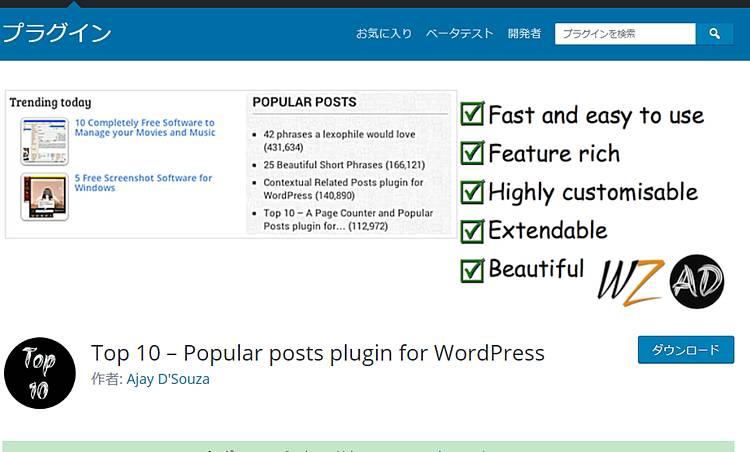The image size is (750, 452).
Task: Click the WZ logo in banner
Action: pyautogui.click(x=631, y=282)
